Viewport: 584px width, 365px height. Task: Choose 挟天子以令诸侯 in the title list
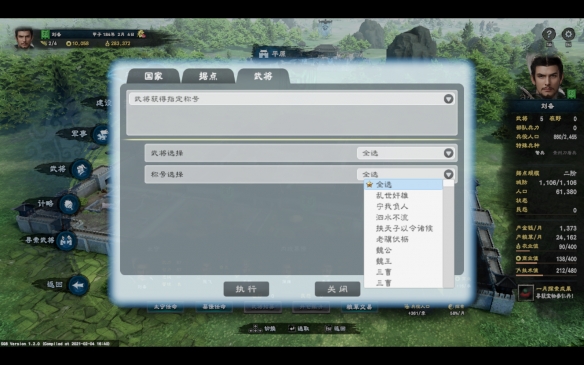pyautogui.click(x=403, y=228)
